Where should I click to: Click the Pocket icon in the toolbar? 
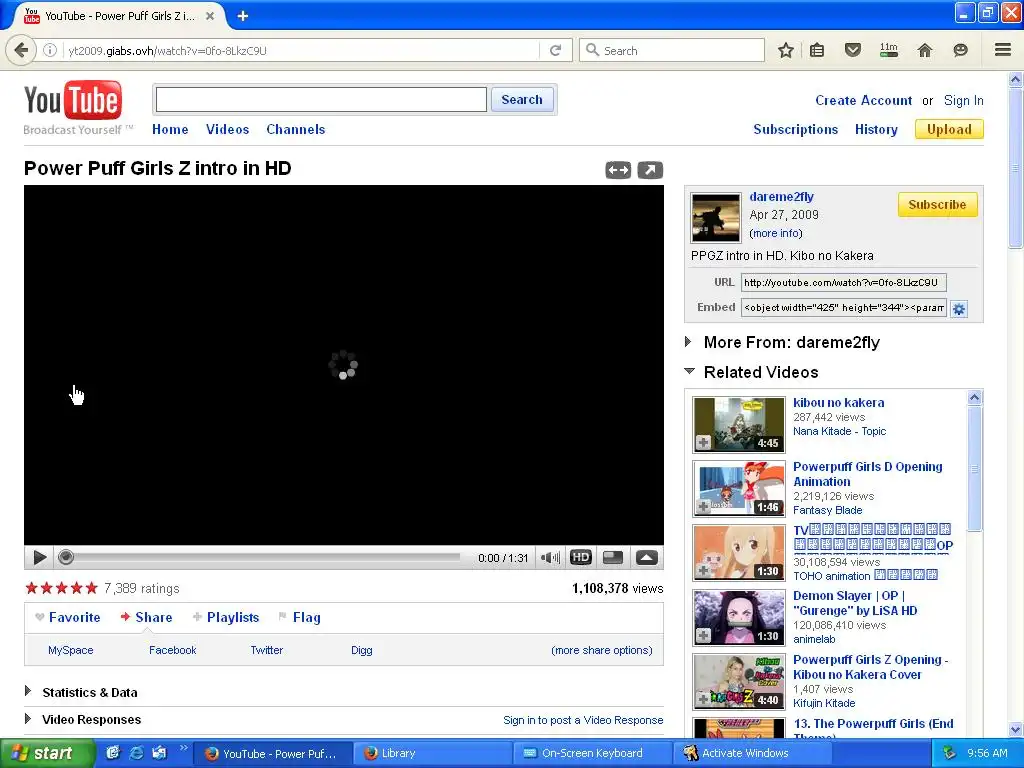tap(853, 50)
